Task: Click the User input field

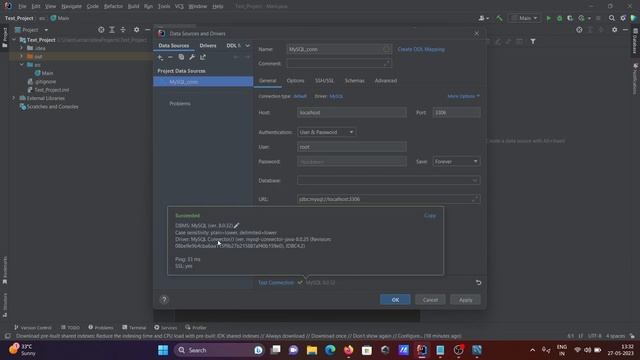Action: click(352, 147)
